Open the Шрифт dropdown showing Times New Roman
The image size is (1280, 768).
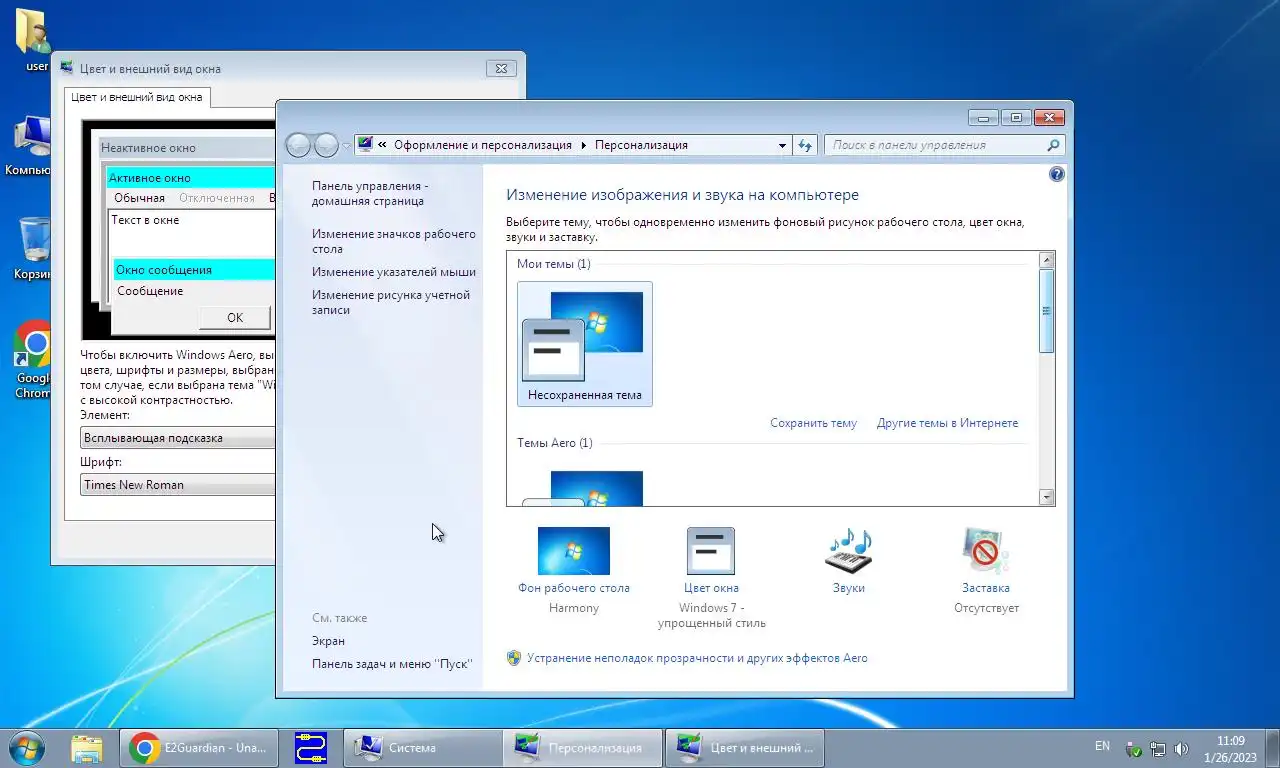click(178, 485)
